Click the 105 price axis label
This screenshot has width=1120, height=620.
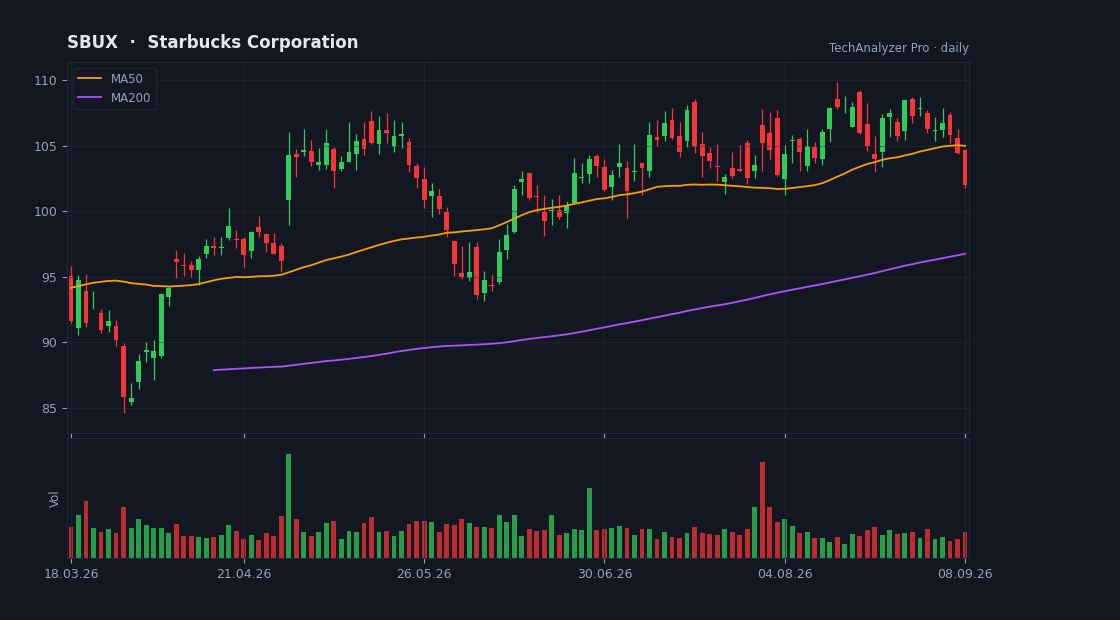tap(45, 146)
